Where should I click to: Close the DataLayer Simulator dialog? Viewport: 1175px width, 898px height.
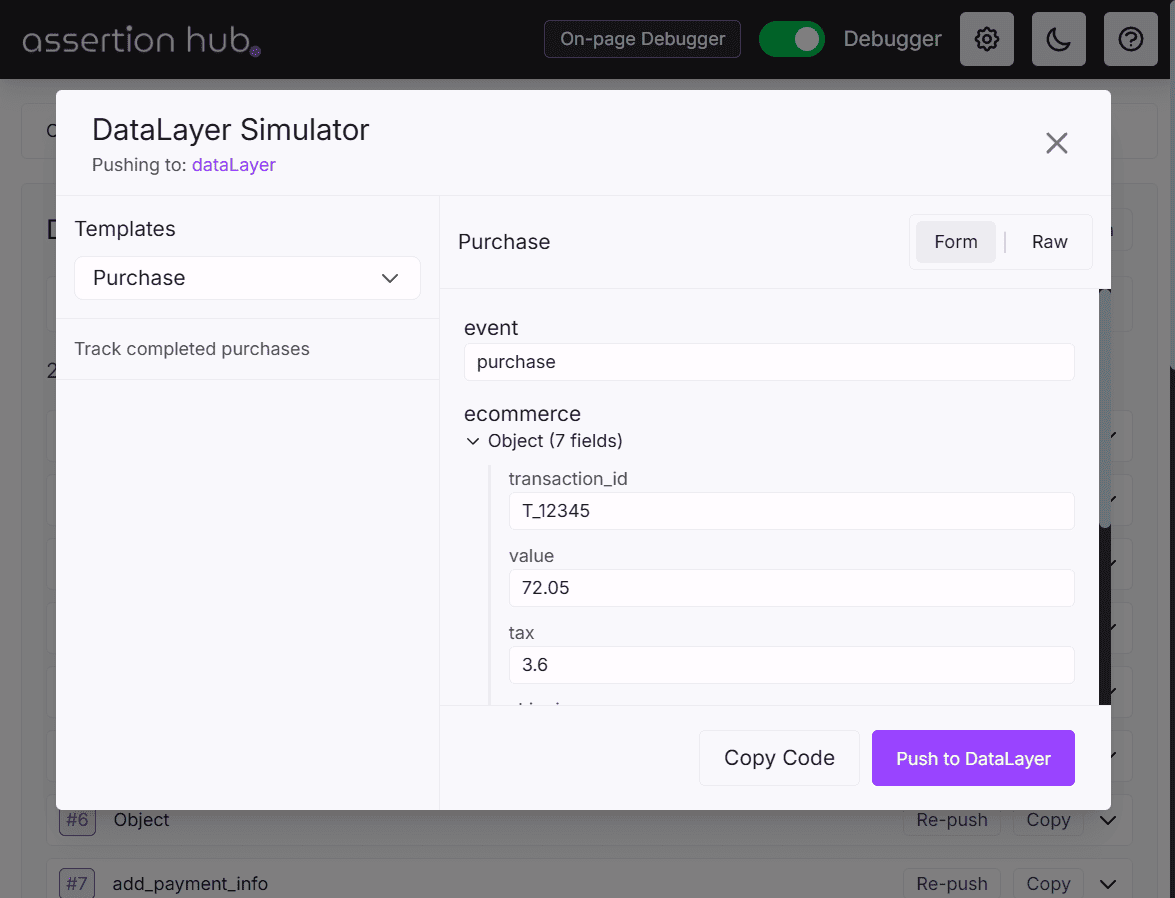pyautogui.click(x=1056, y=143)
